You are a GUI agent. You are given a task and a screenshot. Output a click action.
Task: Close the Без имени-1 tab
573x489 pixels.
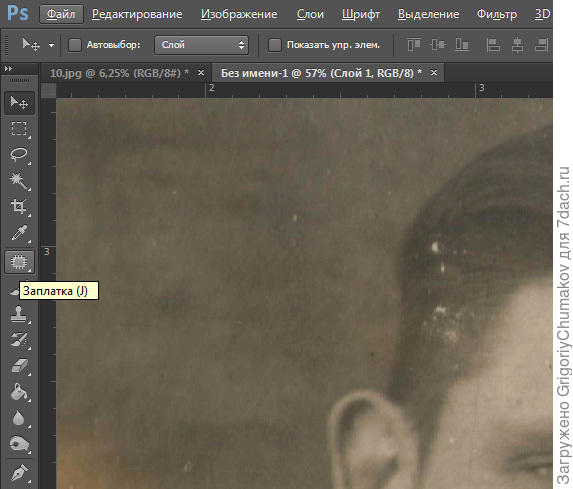[x=434, y=73]
